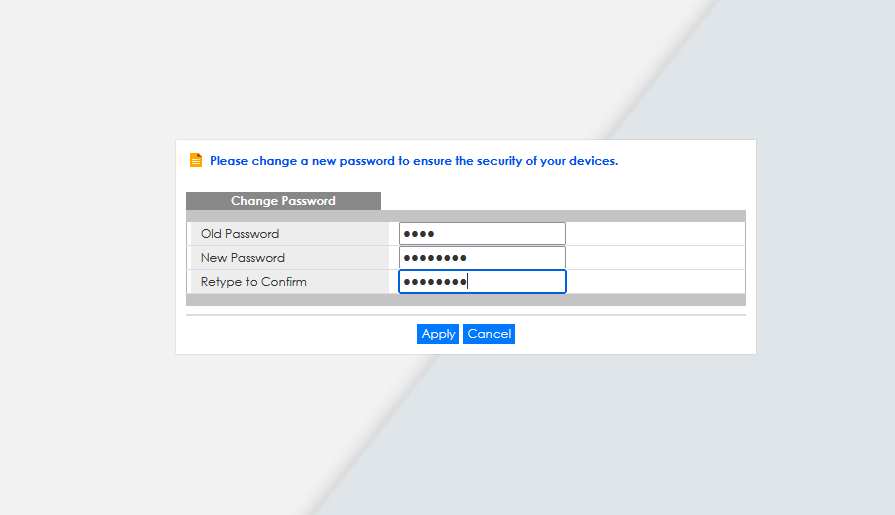Focus the New Password input field

tap(482, 258)
